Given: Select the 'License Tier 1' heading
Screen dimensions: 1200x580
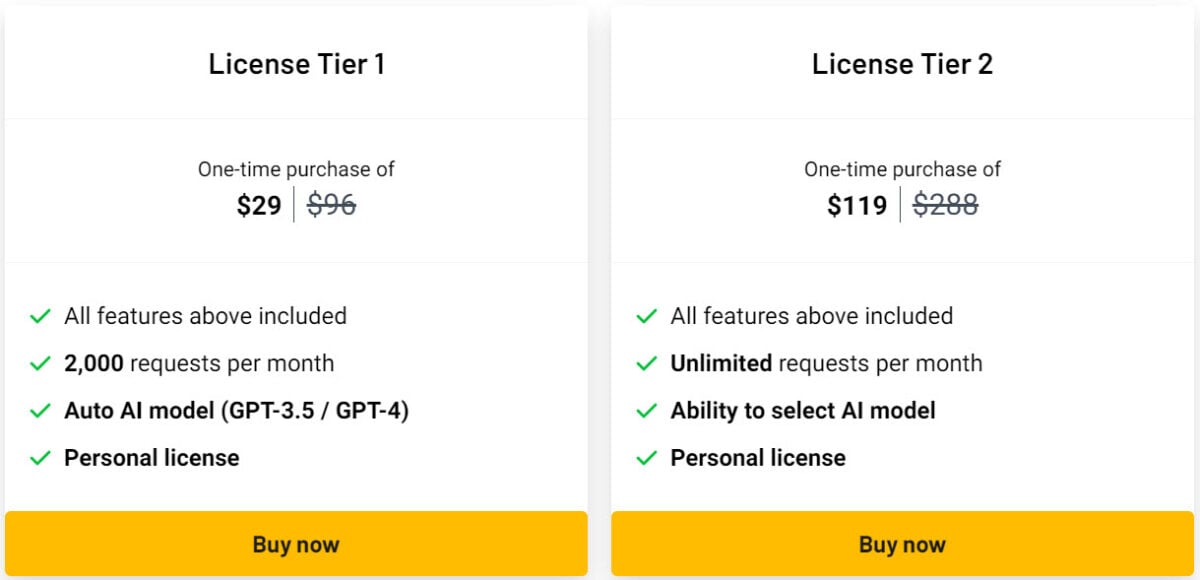Looking at the screenshot, I should pos(297,64).
